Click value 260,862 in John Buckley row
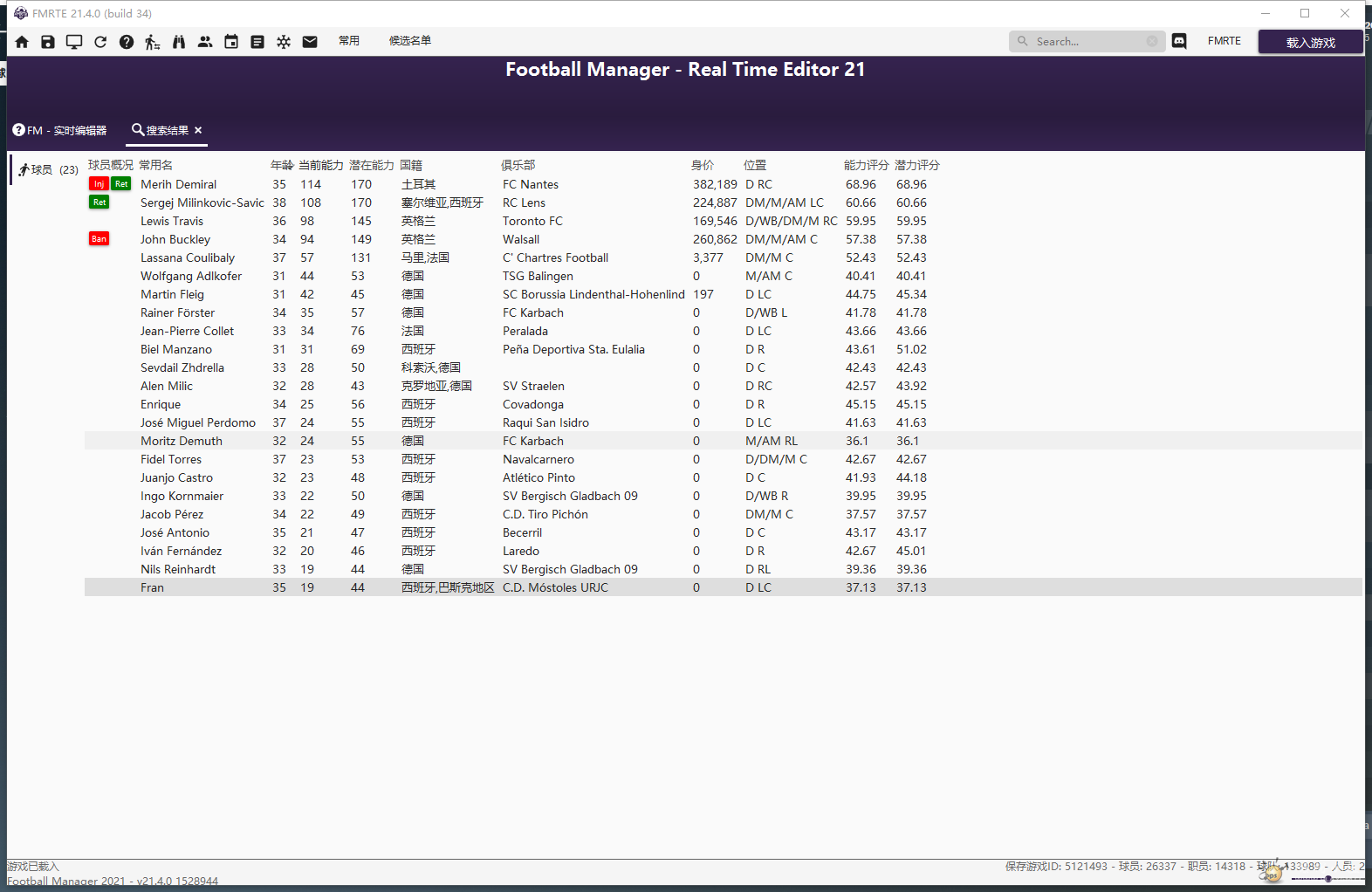Image resolution: width=1372 pixels, height=892 pixels. point(715,239)
